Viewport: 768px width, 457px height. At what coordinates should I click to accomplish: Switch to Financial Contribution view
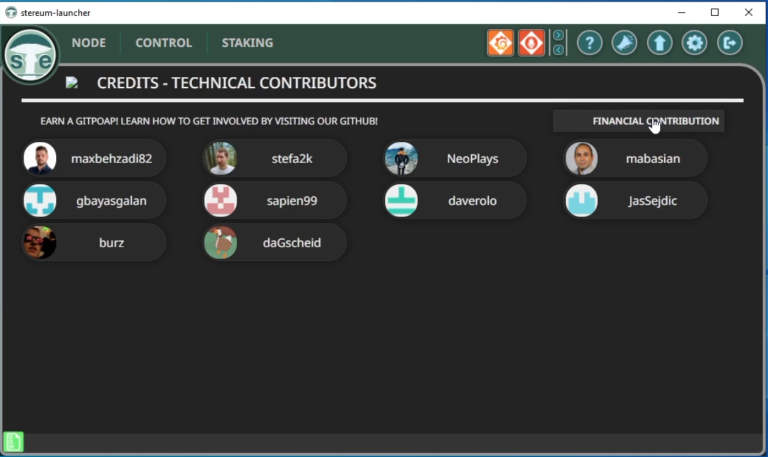pyautogui.click(x=639, y=121)
